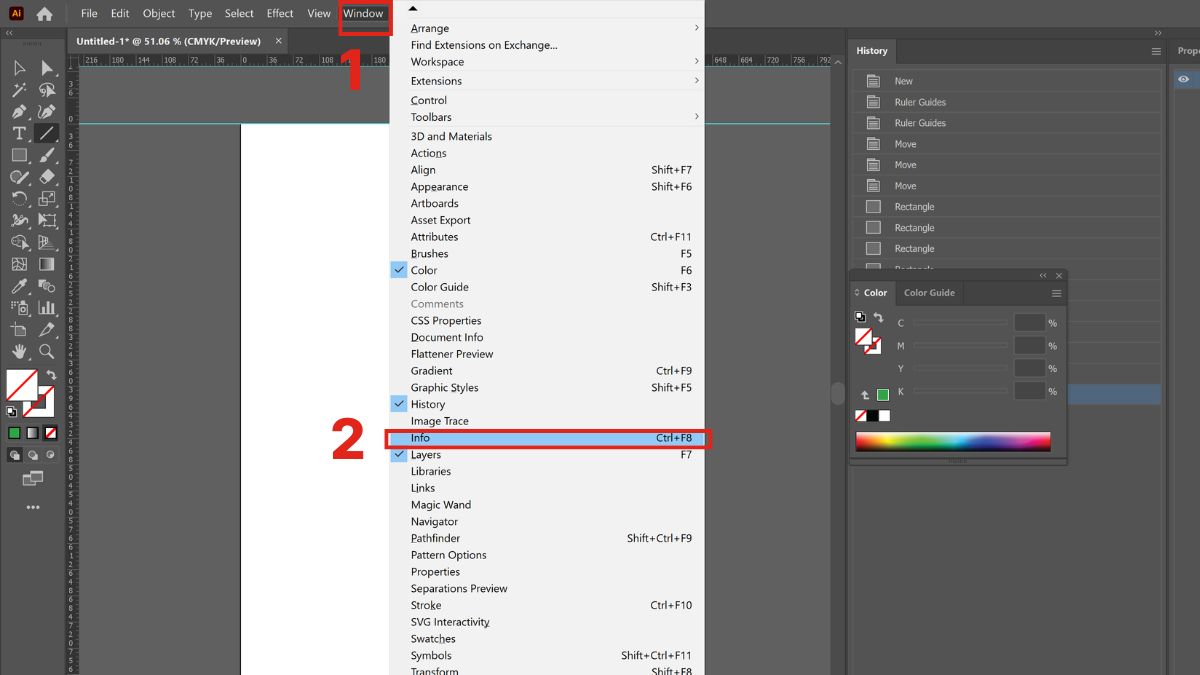Open the Object menu
Image resolution: width=1200 pixels, height=675 pixels.
tap(159, 14)
